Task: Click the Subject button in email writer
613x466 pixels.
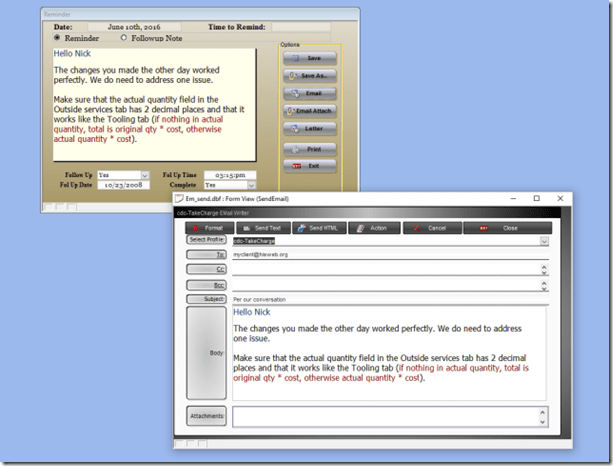Action: click(x=206, y=299)
